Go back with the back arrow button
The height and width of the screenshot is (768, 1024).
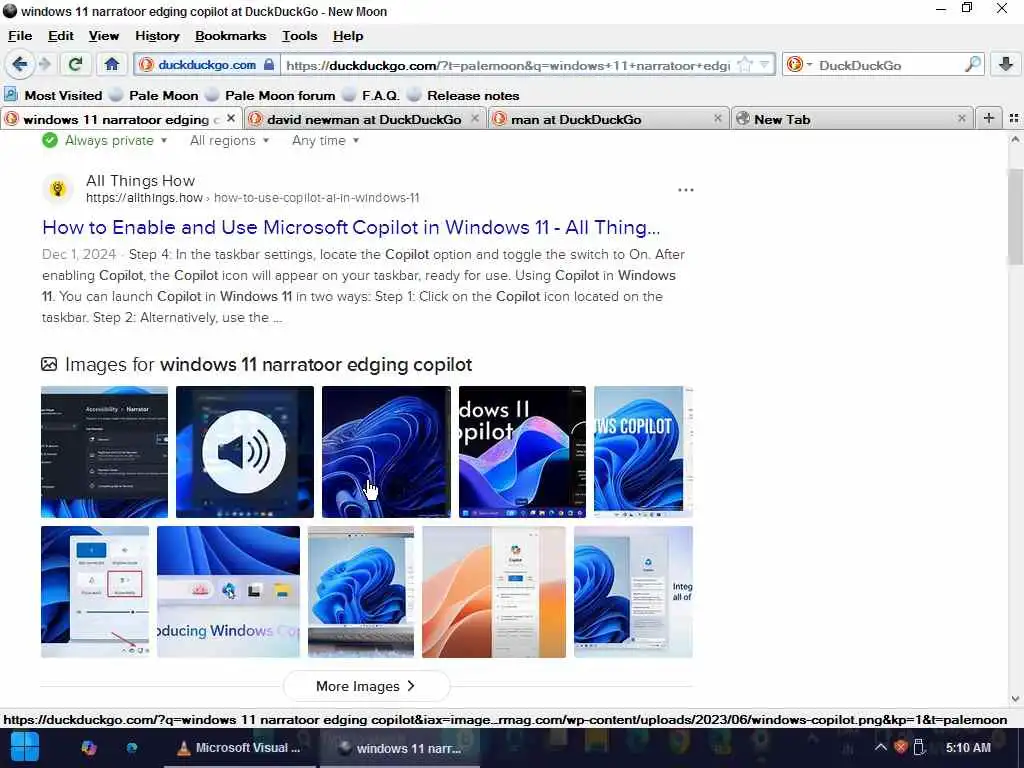(x=20, y=65)
